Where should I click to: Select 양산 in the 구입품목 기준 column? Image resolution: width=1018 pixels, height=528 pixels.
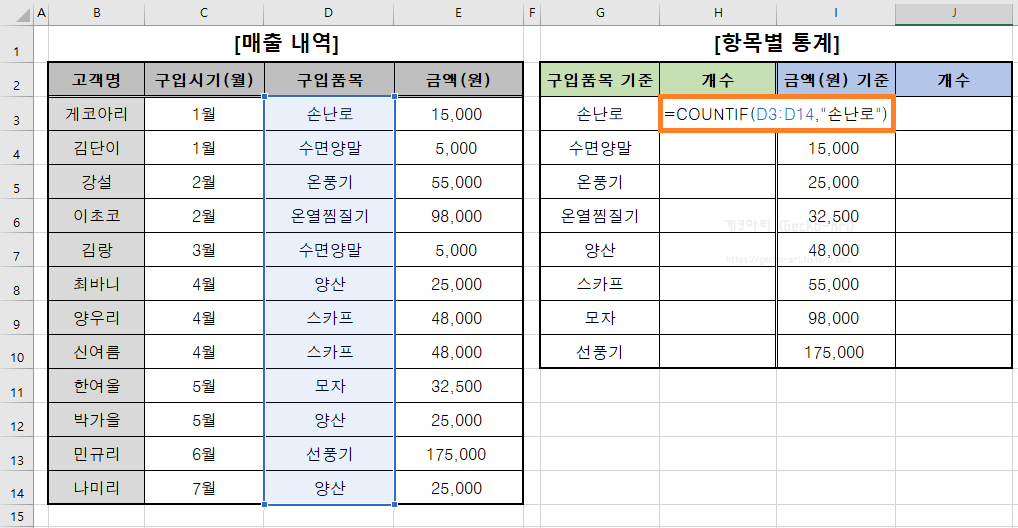tap(600, 250)
